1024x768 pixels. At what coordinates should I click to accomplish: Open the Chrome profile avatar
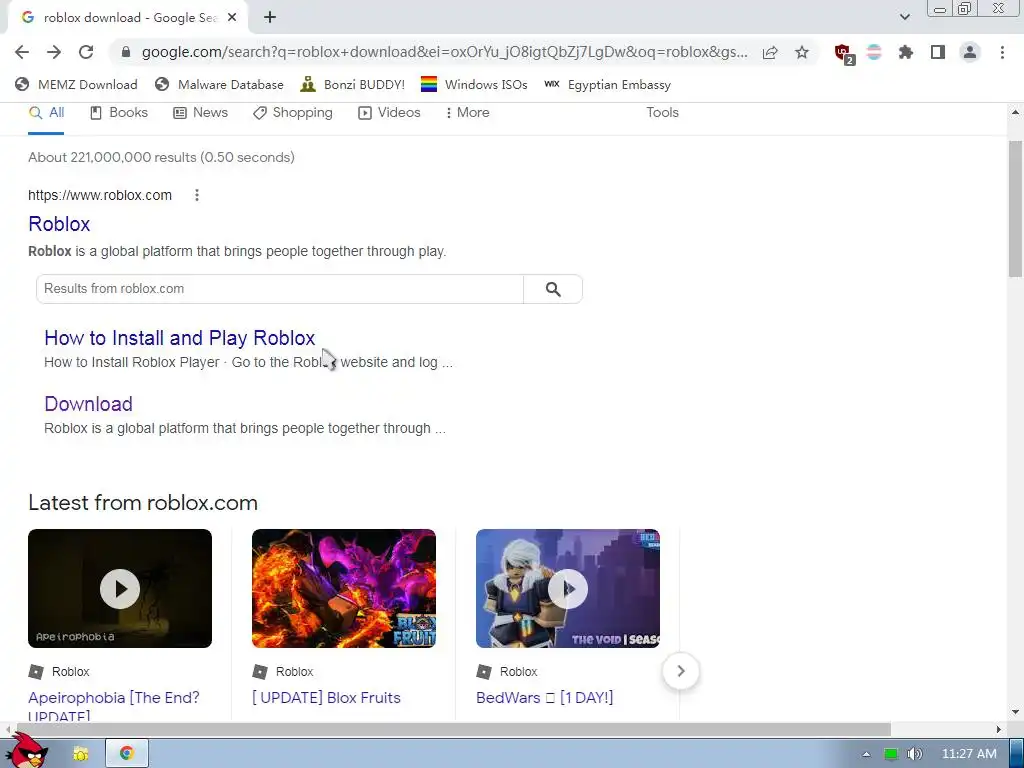click(x=970, y=52)
